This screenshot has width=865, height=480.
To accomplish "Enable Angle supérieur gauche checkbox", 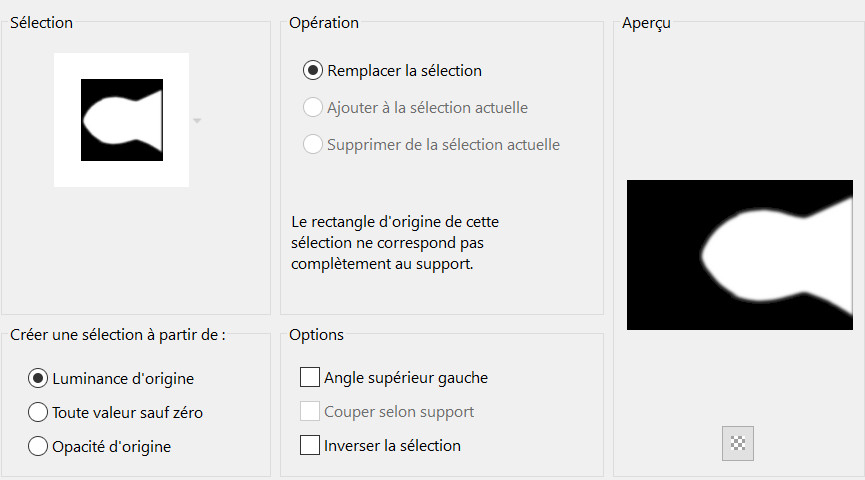I will 310,378.
